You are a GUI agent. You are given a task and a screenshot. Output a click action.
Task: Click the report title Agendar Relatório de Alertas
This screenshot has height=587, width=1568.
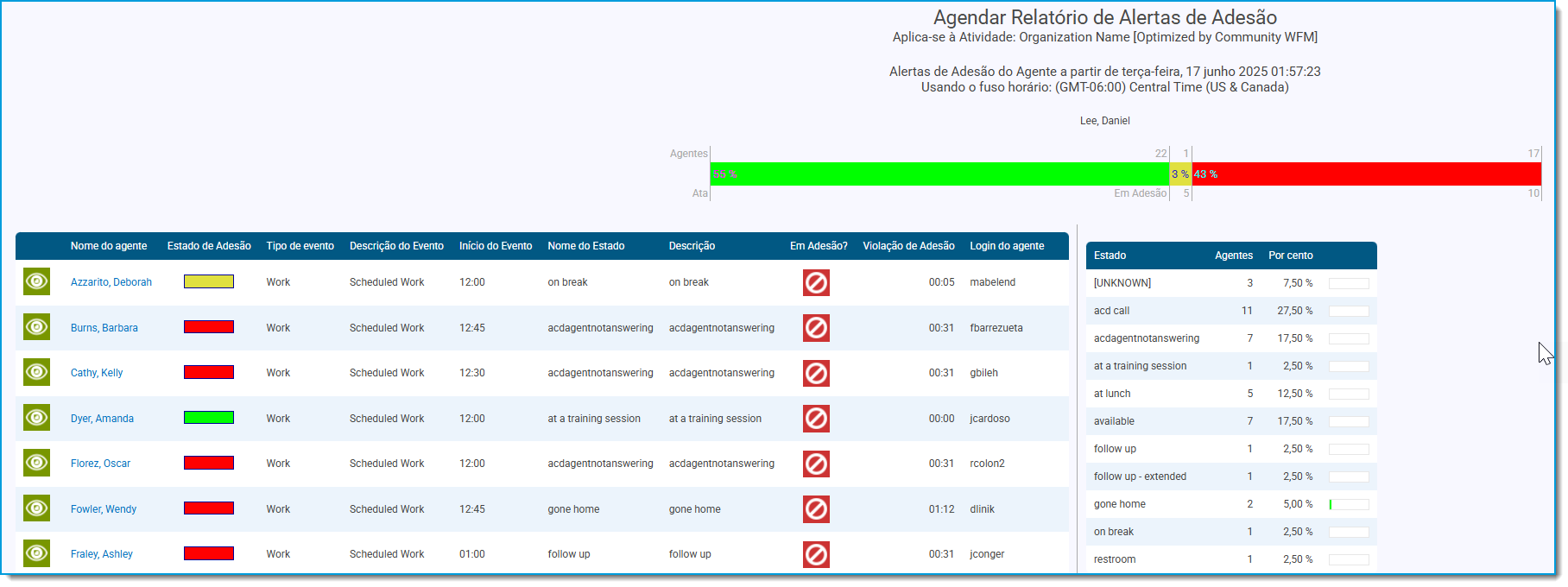coord(1104,17)
